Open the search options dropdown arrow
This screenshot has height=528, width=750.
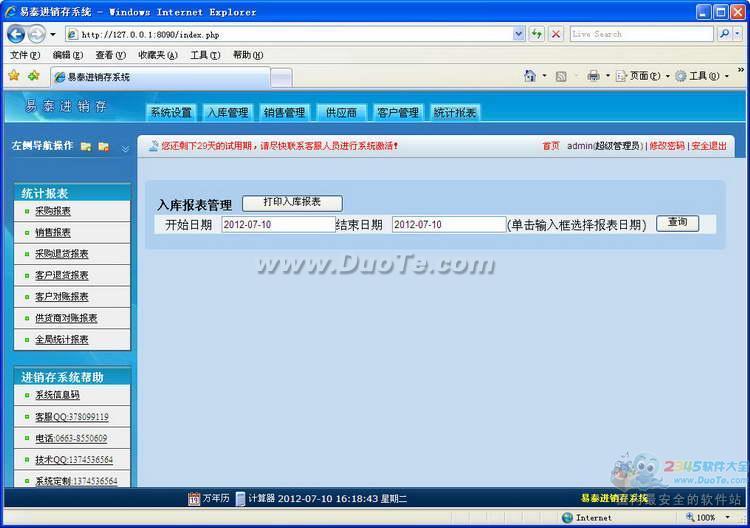tap(737, 34)
